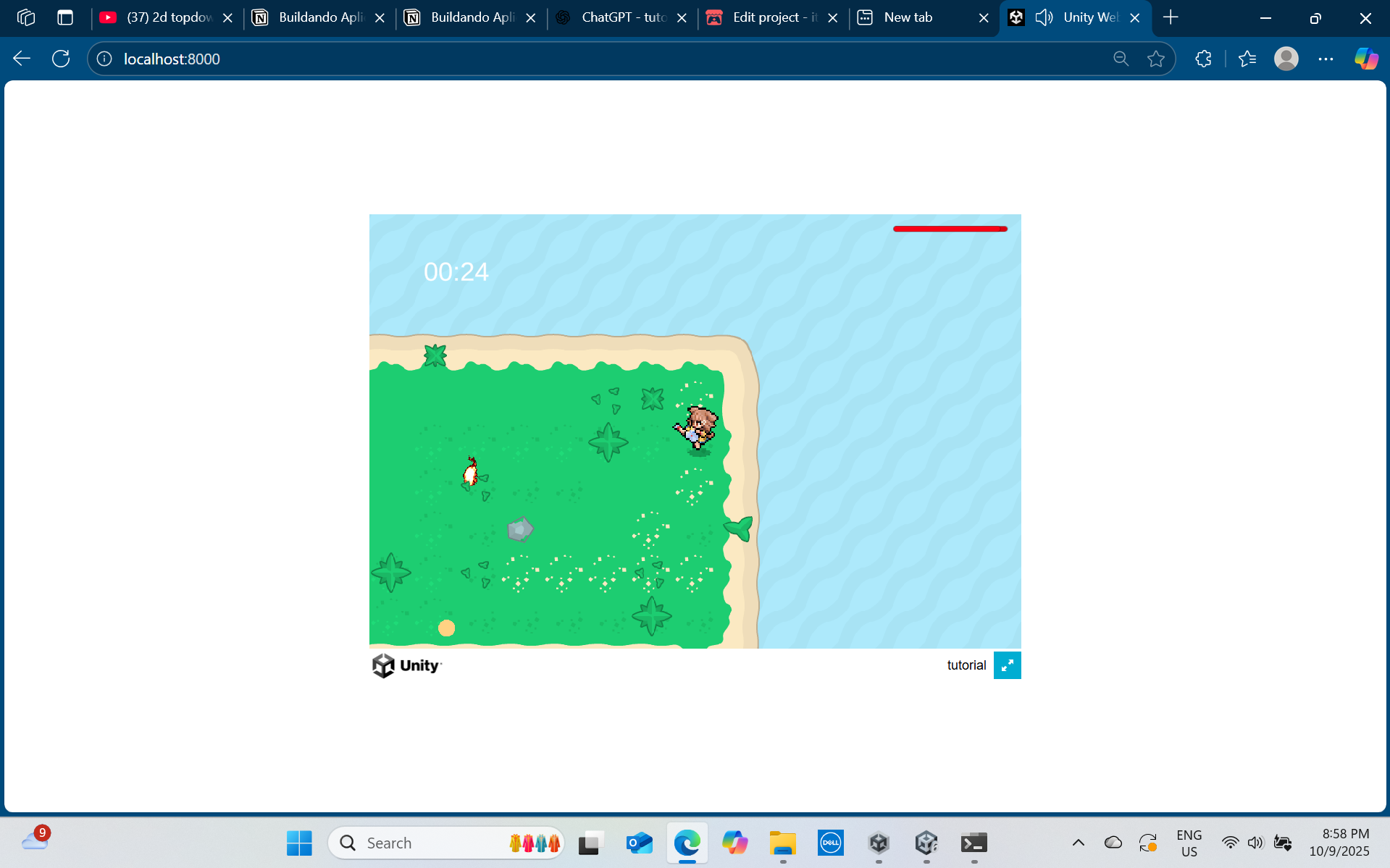Close the YouTube 2d topdown tab
The image size is (1390, 868).
pos(227,18)
